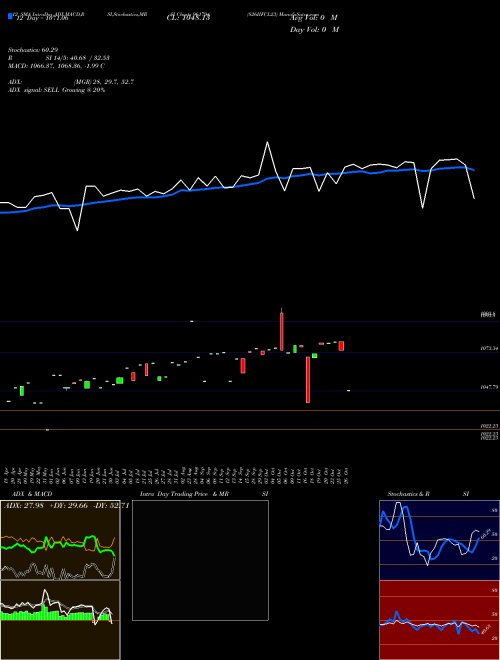Click the Day Vol: 0 M label
Image resolution: width=500 pixels, height=660 pixels.
[314, 30]
